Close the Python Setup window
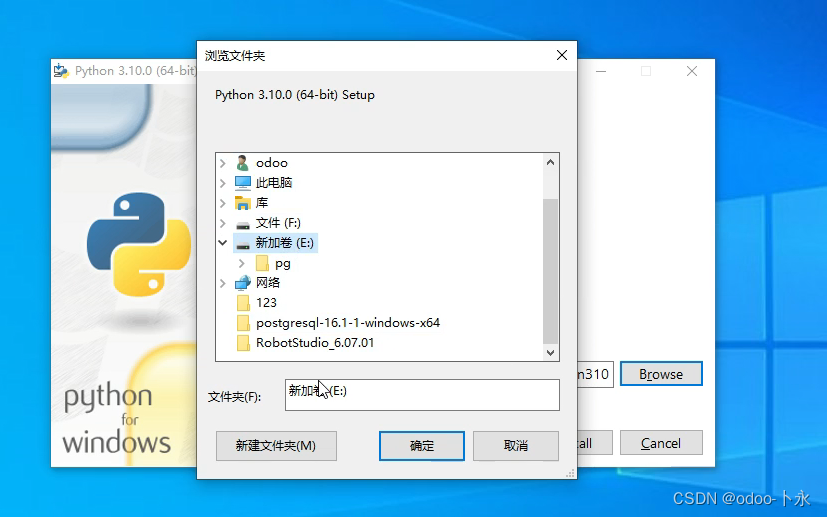 [x=692, y=71]
